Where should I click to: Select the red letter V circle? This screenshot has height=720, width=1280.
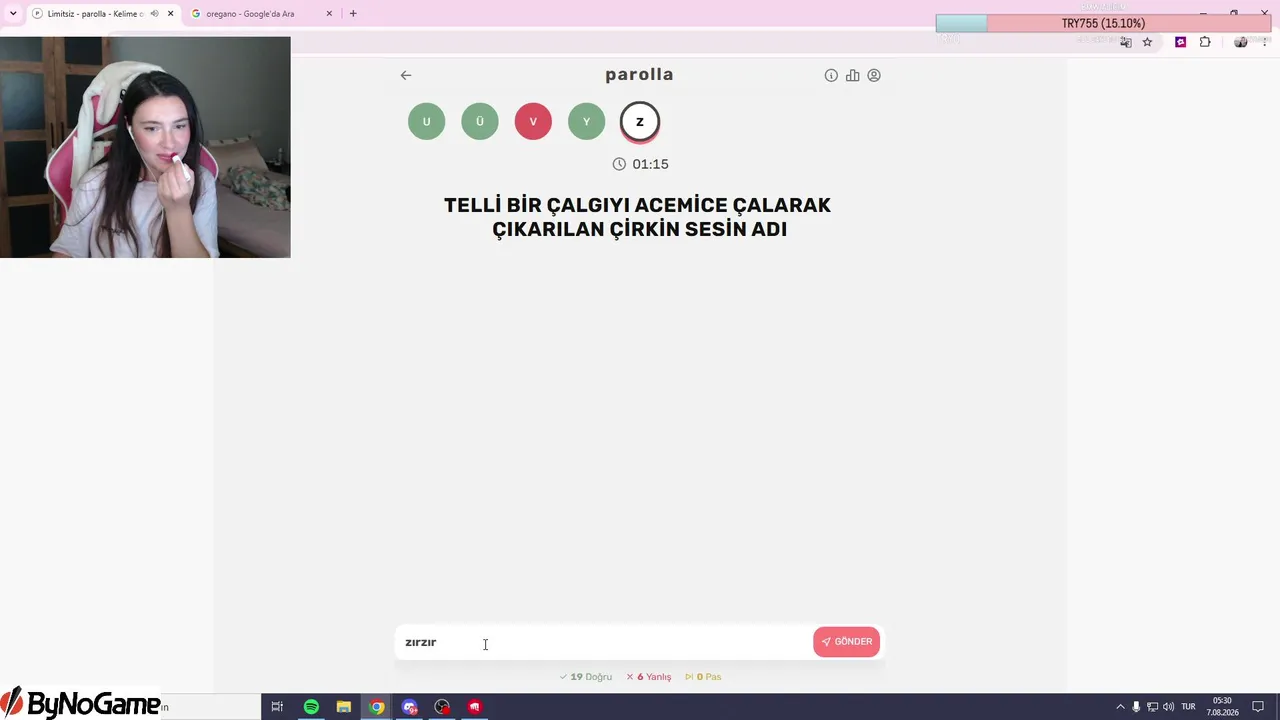coord(533,121)
